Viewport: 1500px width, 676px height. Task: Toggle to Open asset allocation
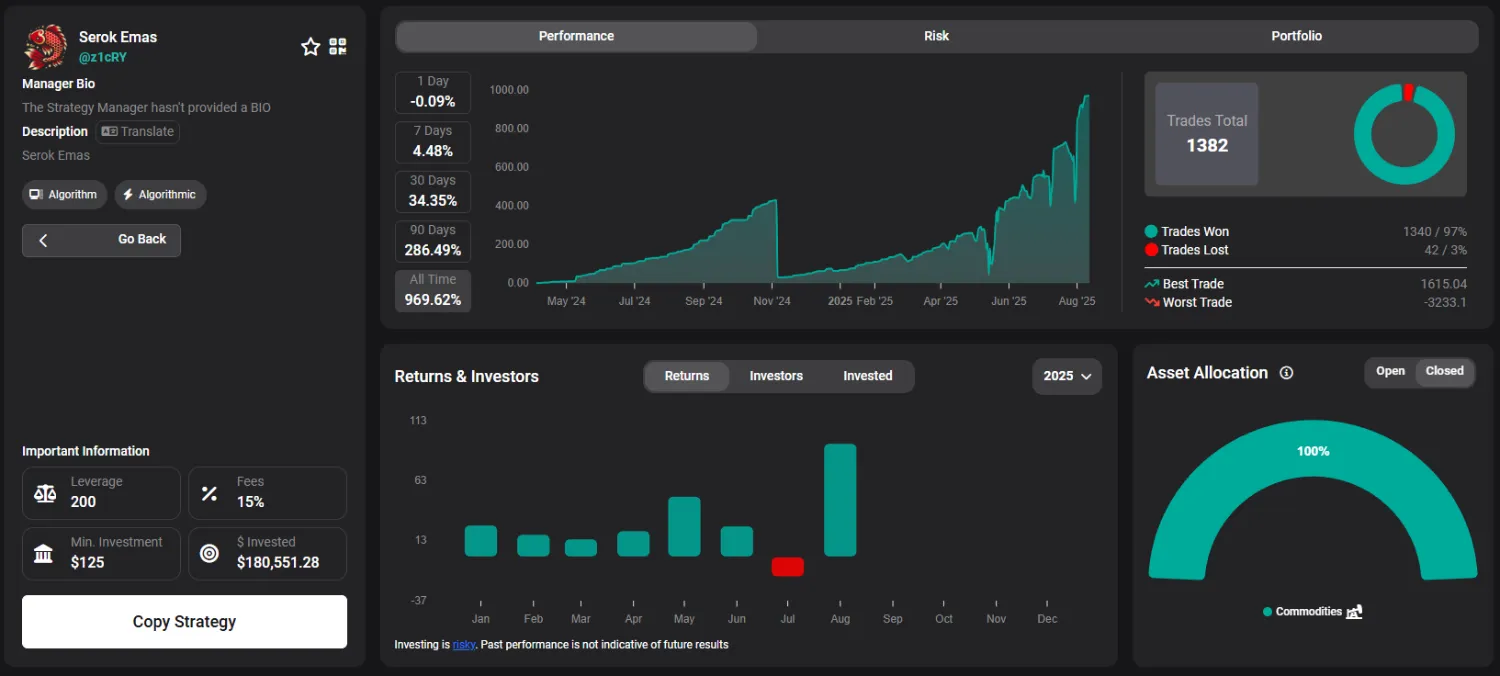1391,372
